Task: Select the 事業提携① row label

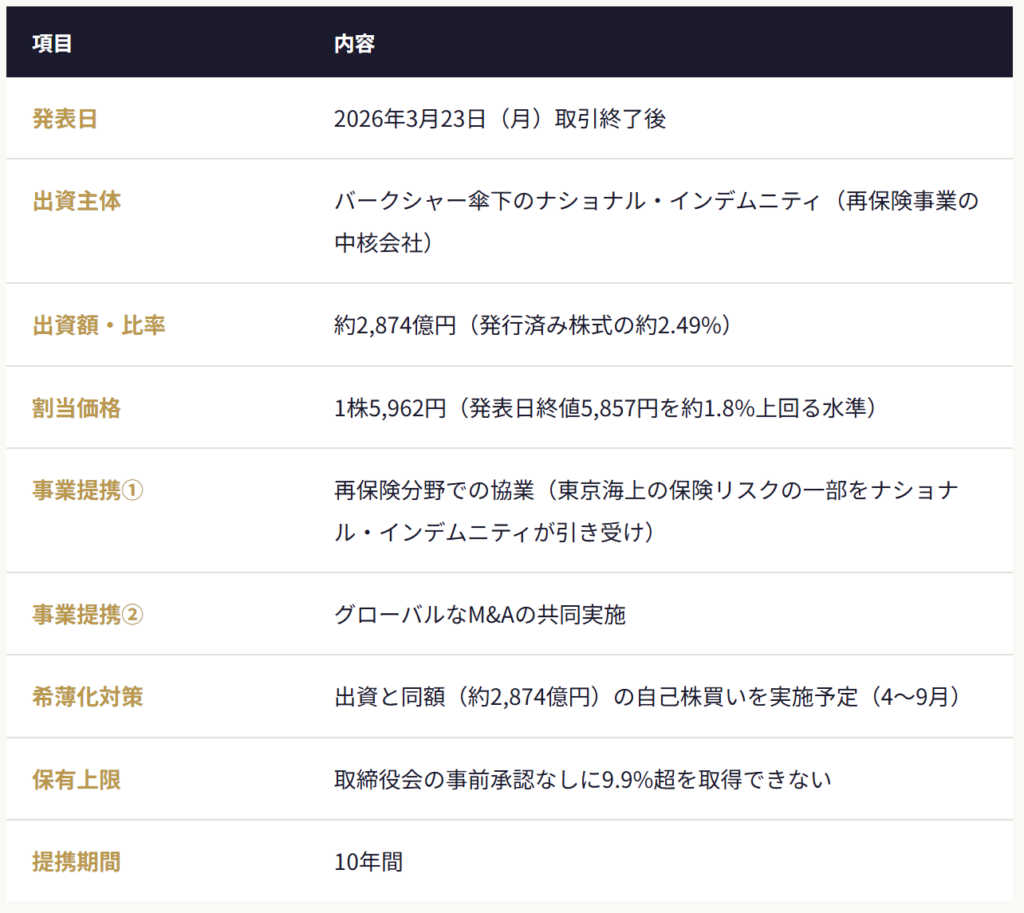Action: click(88, 491)
